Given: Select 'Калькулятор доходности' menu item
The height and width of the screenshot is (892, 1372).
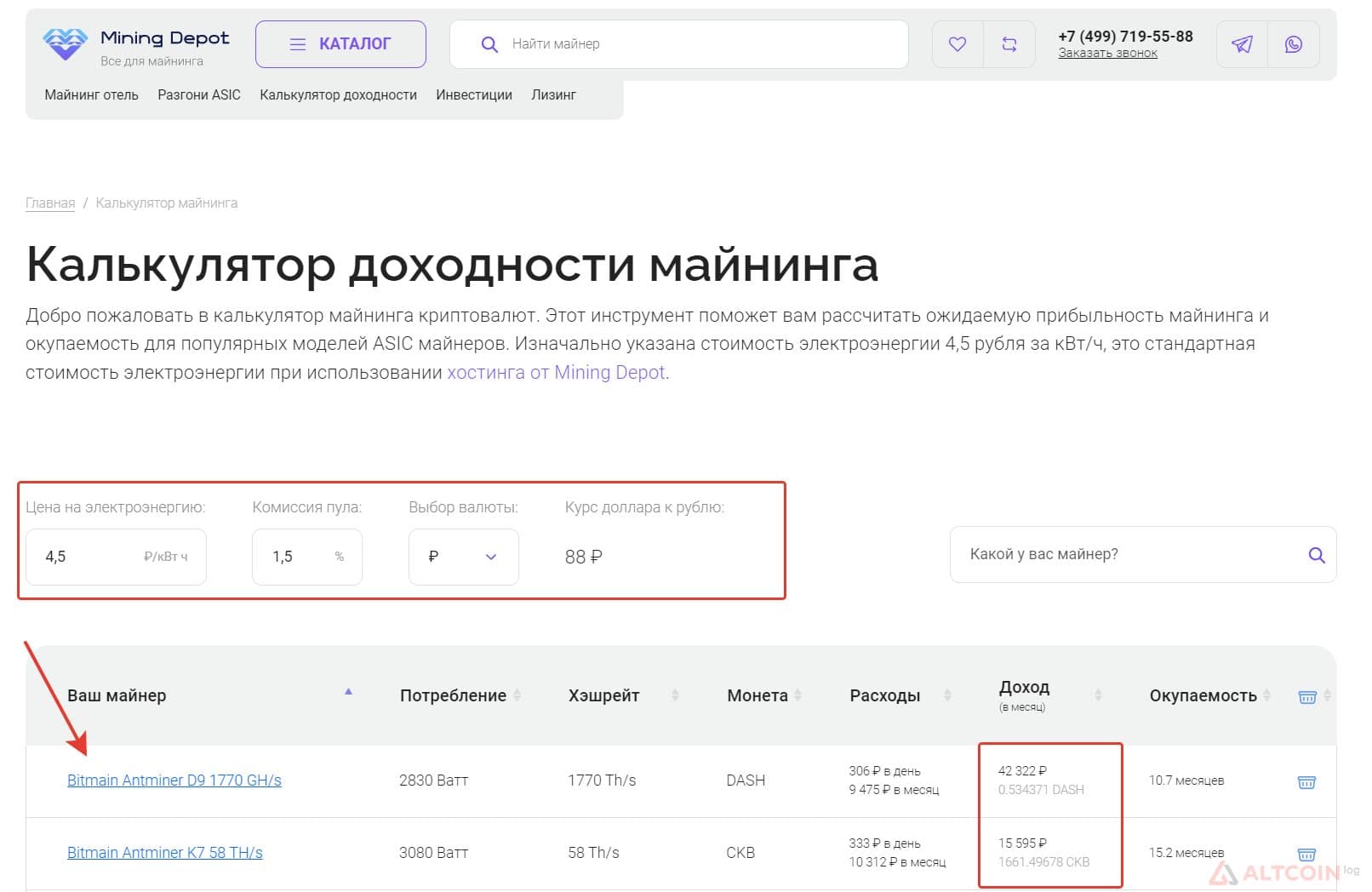Looking at the screenshot, I should 339,95.
